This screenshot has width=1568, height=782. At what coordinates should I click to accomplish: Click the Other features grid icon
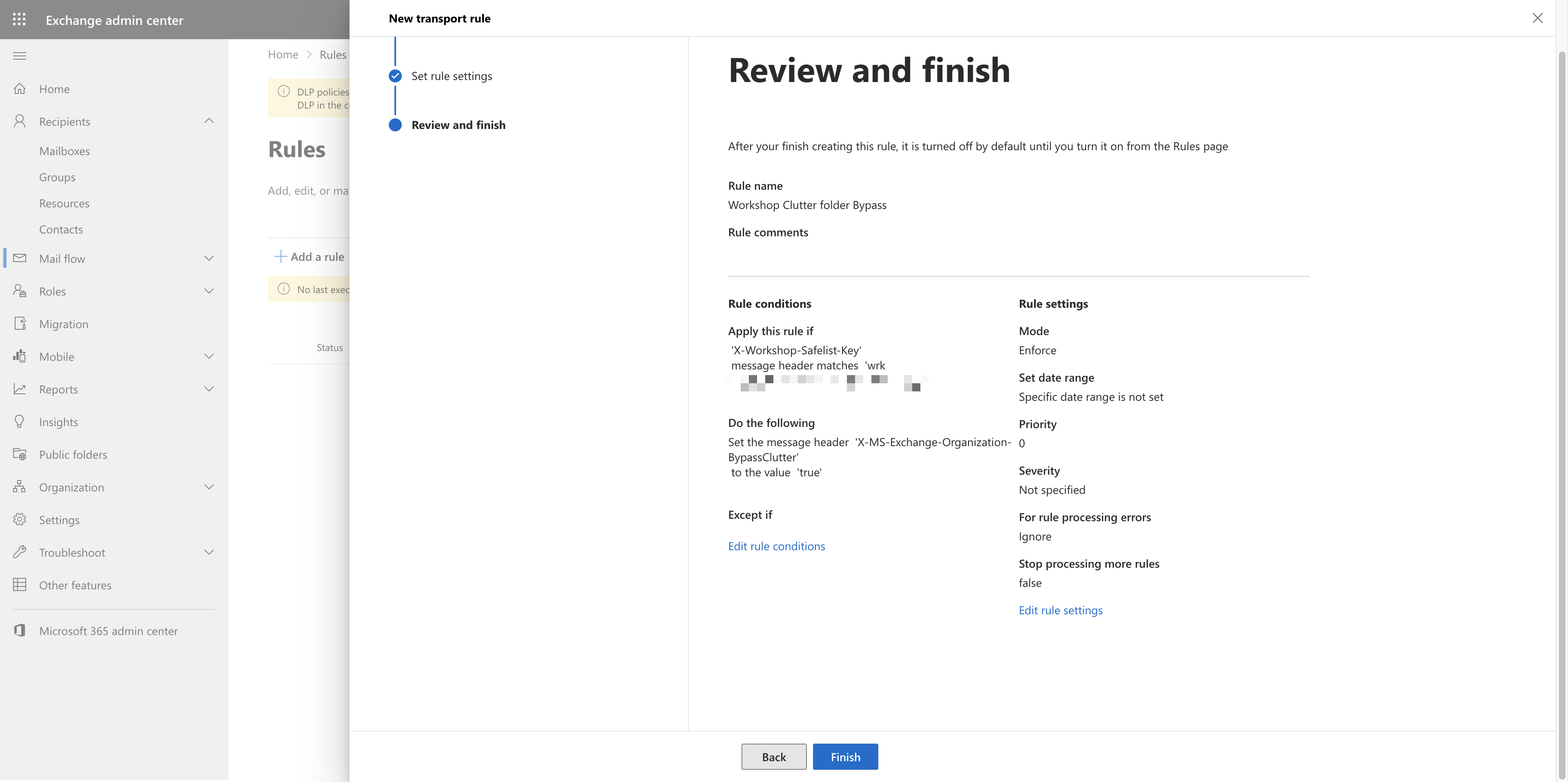click(x=20, y=585)
